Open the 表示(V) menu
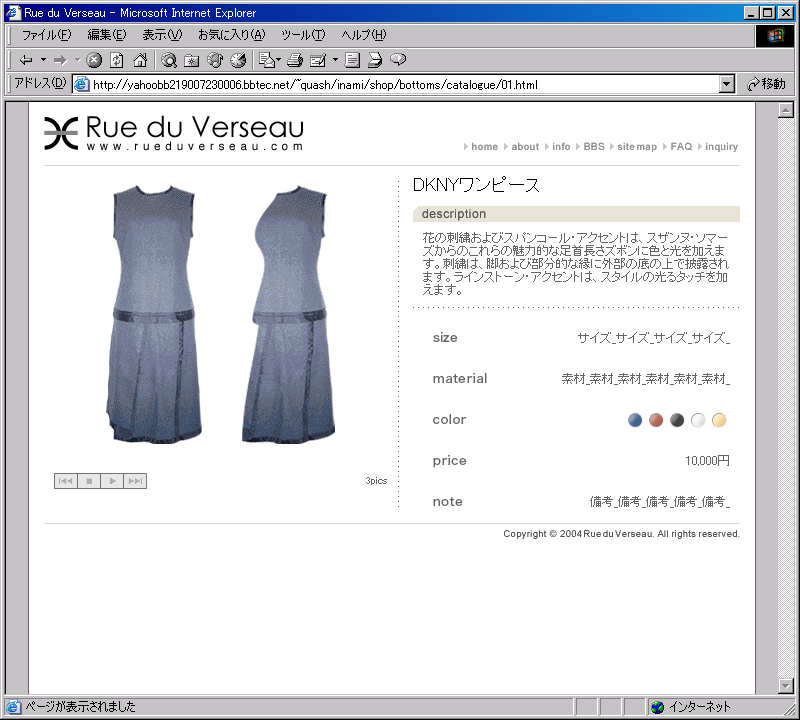 (162, 35)
